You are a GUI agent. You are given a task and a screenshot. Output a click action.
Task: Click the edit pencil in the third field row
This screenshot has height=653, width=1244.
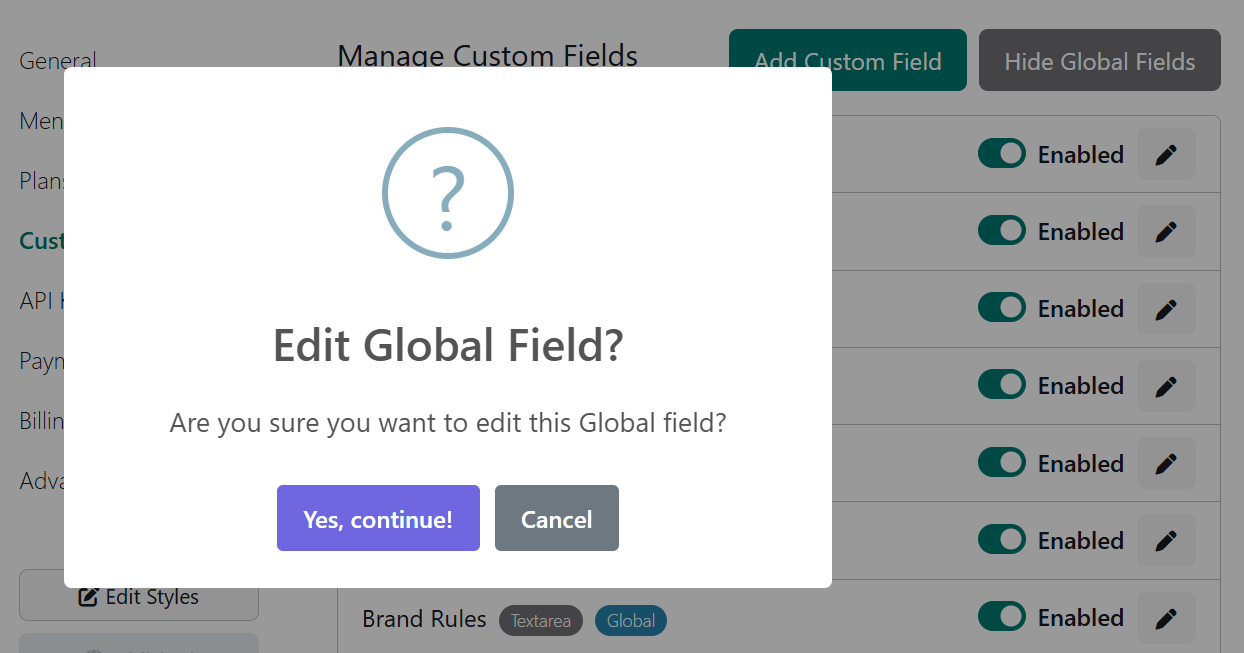pyautogui.click(x=1166, y=309)
